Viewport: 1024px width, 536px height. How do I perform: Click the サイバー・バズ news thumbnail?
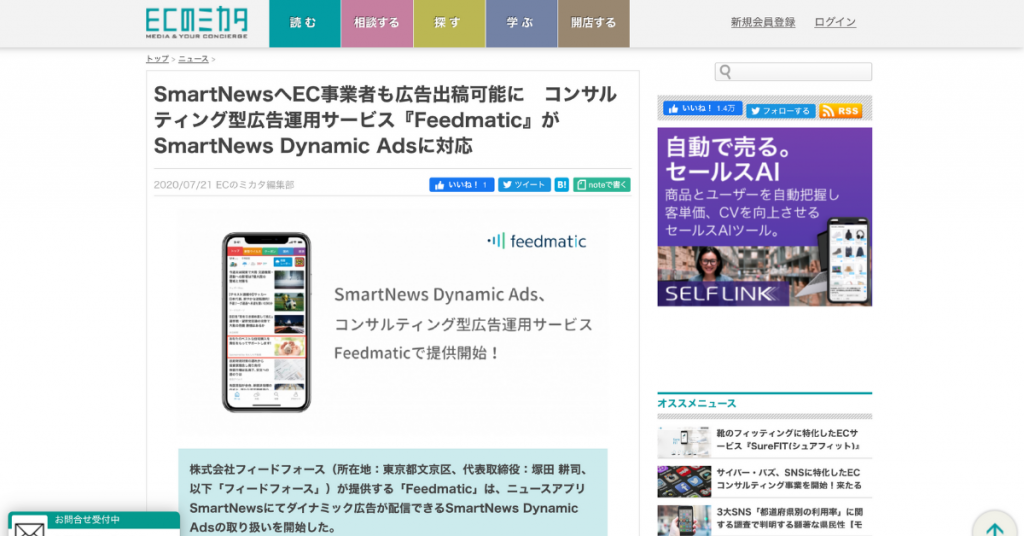(x=684, y=482)
